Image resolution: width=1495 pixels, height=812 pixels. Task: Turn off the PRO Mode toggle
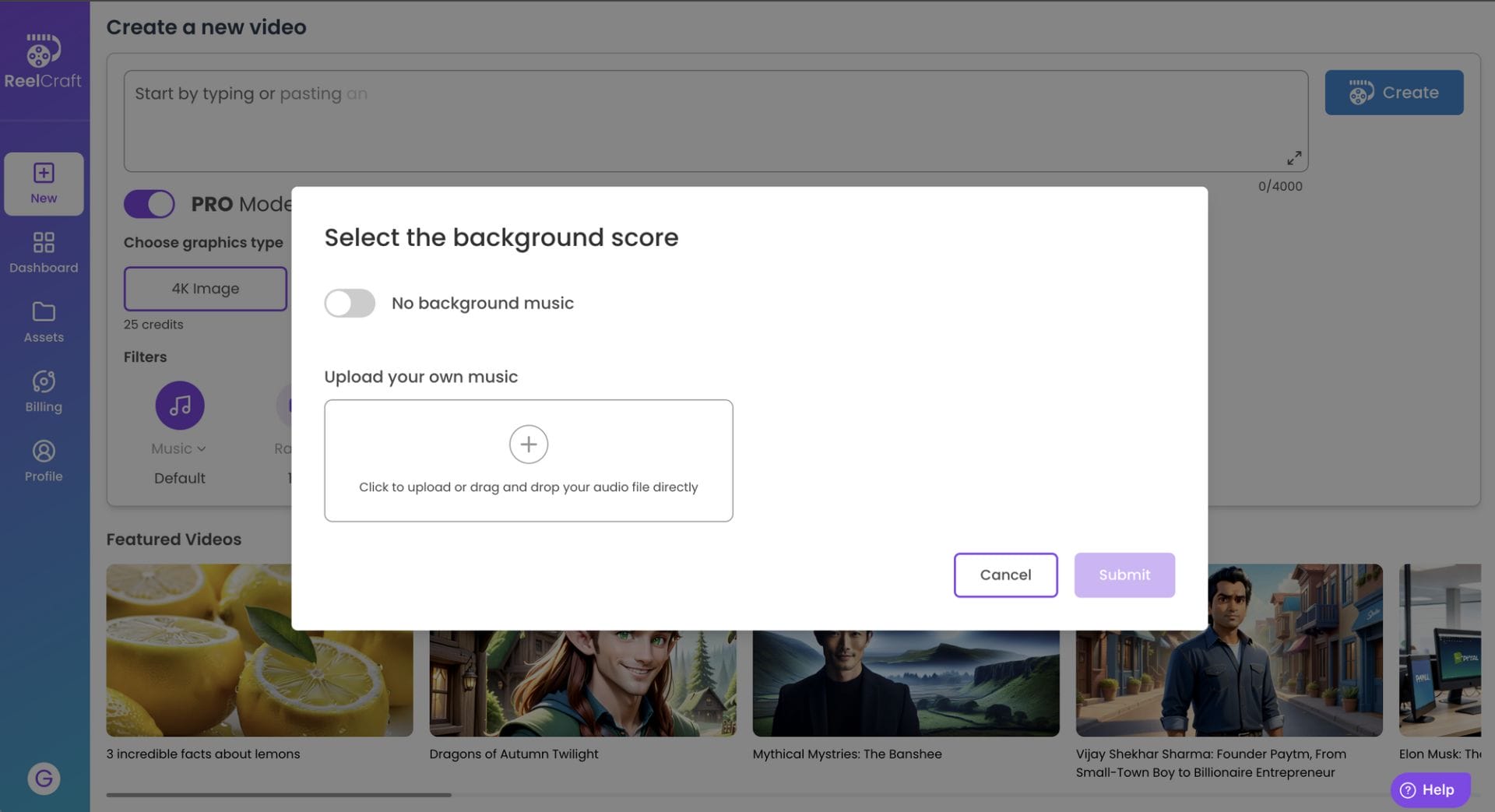[x=149, y=204]
